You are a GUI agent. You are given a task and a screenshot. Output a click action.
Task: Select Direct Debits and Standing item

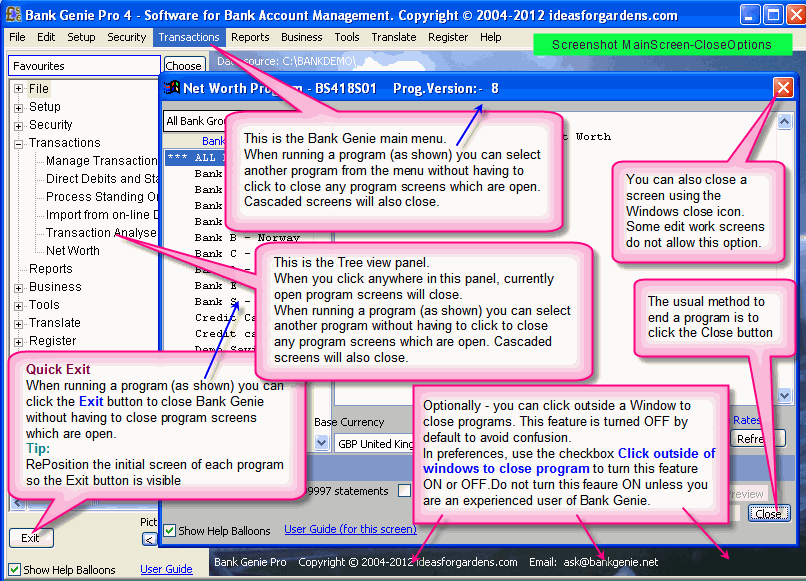(102, 179)
